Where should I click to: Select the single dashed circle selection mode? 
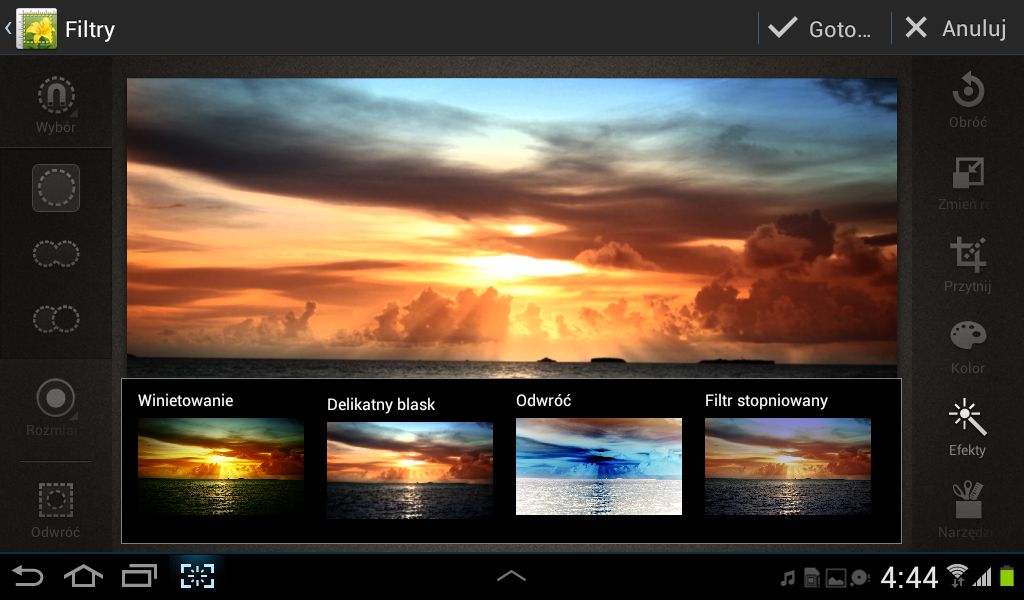click(56, 188)
